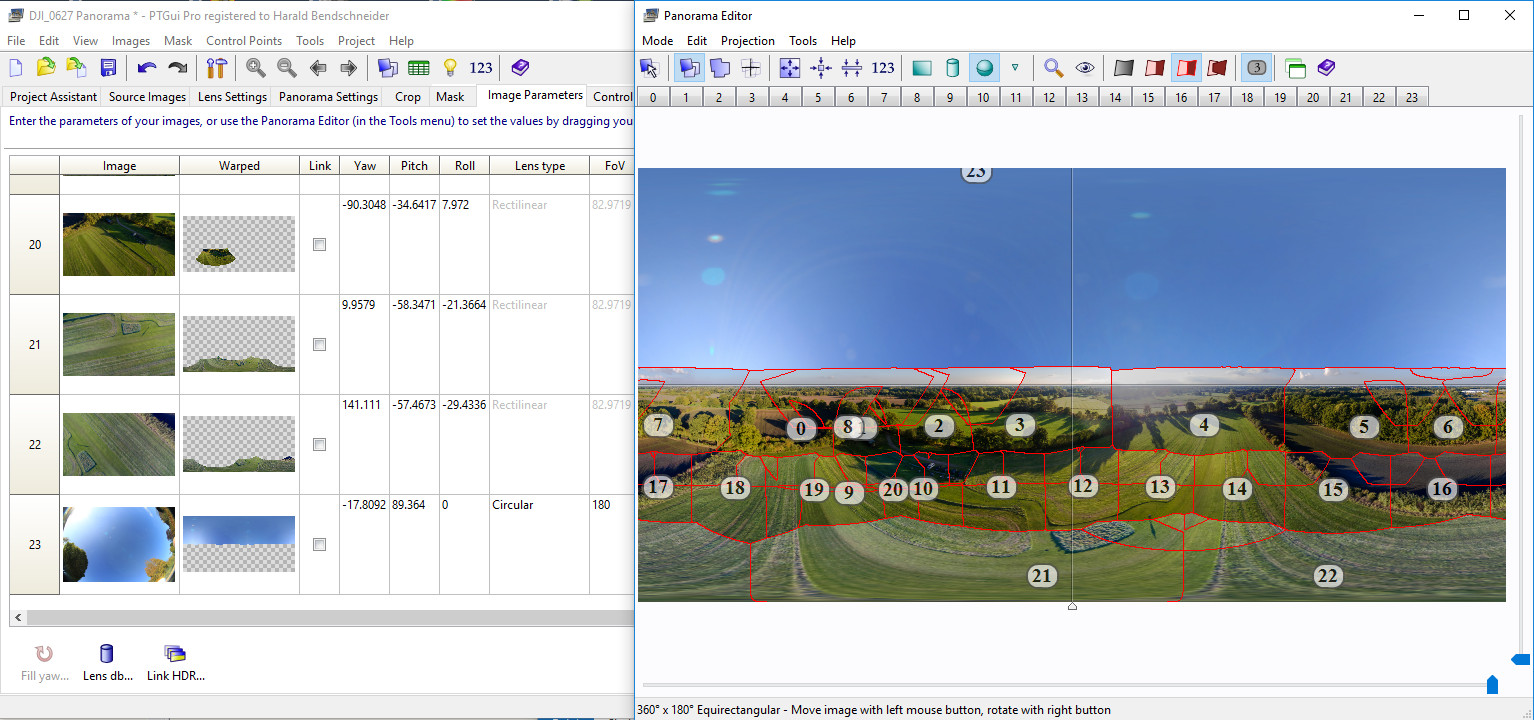Open the Lens type dropdown showing Circular

click(x=539, y=505)
